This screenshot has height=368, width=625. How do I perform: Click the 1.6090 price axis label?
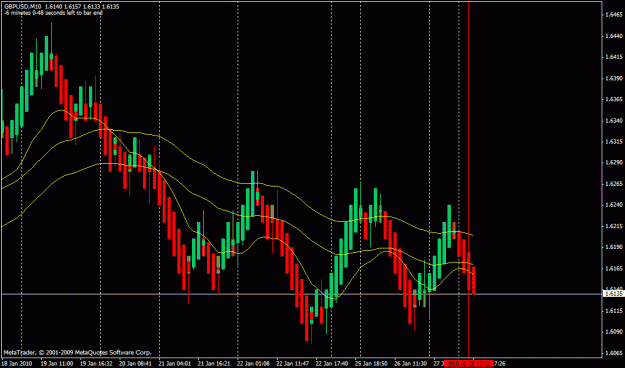point(614,332)
